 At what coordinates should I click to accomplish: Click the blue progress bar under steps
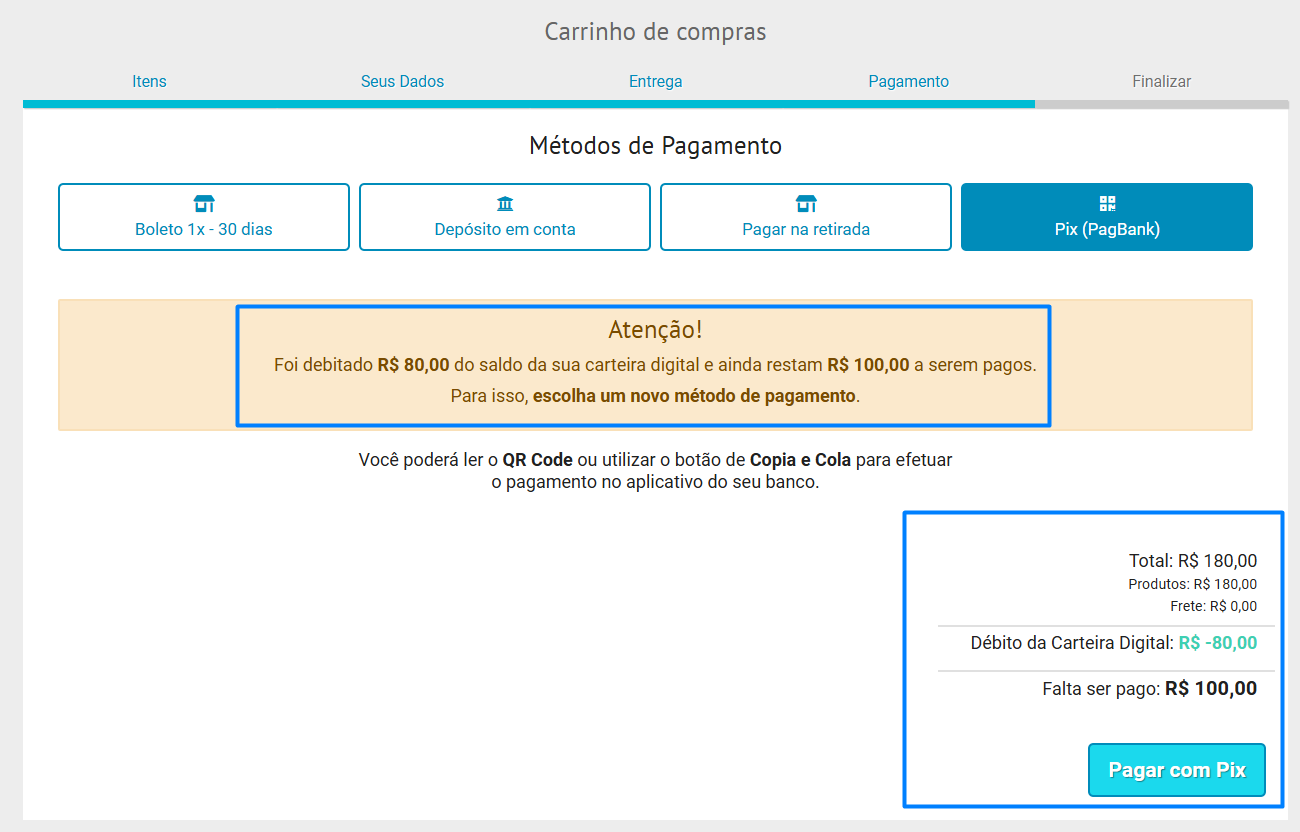529,104
